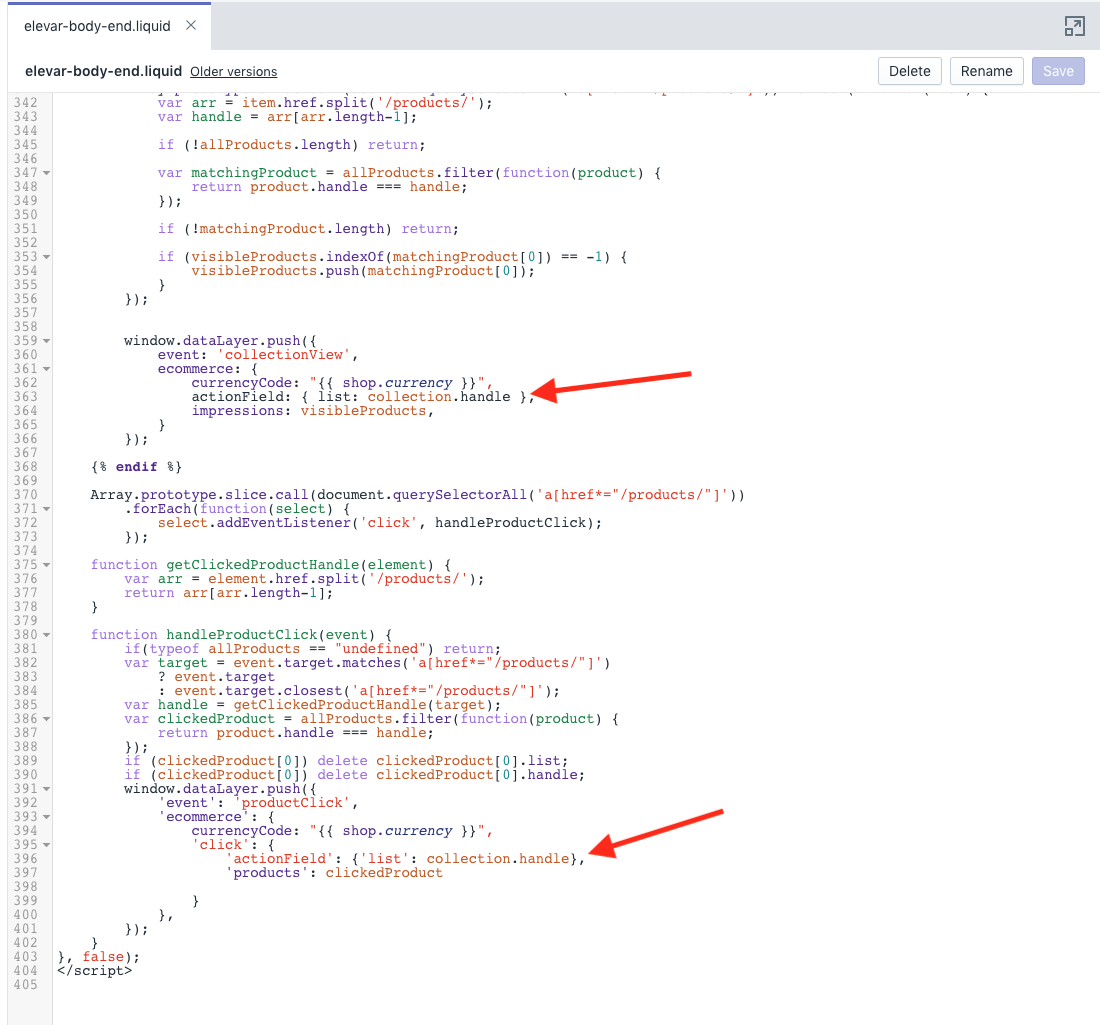
Task: Click clickedProduct on products line 397
Action: [384, 873]
